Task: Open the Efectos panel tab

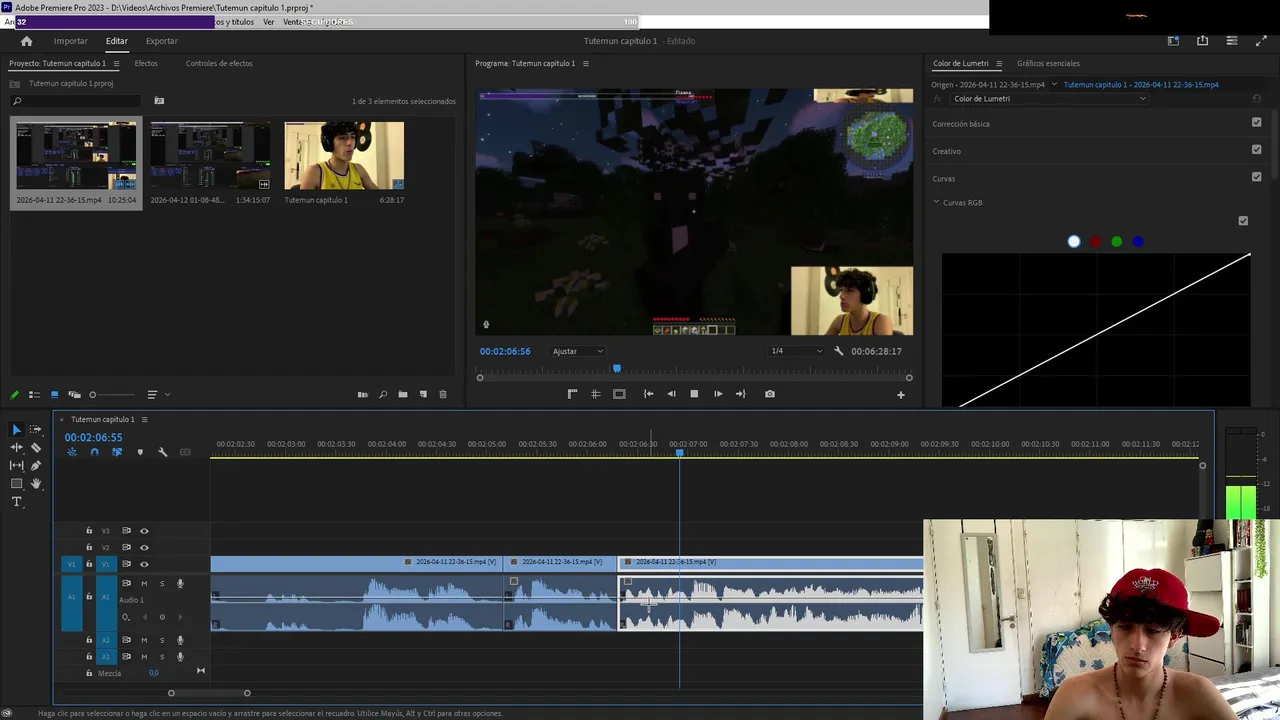Action: (146, 63)
